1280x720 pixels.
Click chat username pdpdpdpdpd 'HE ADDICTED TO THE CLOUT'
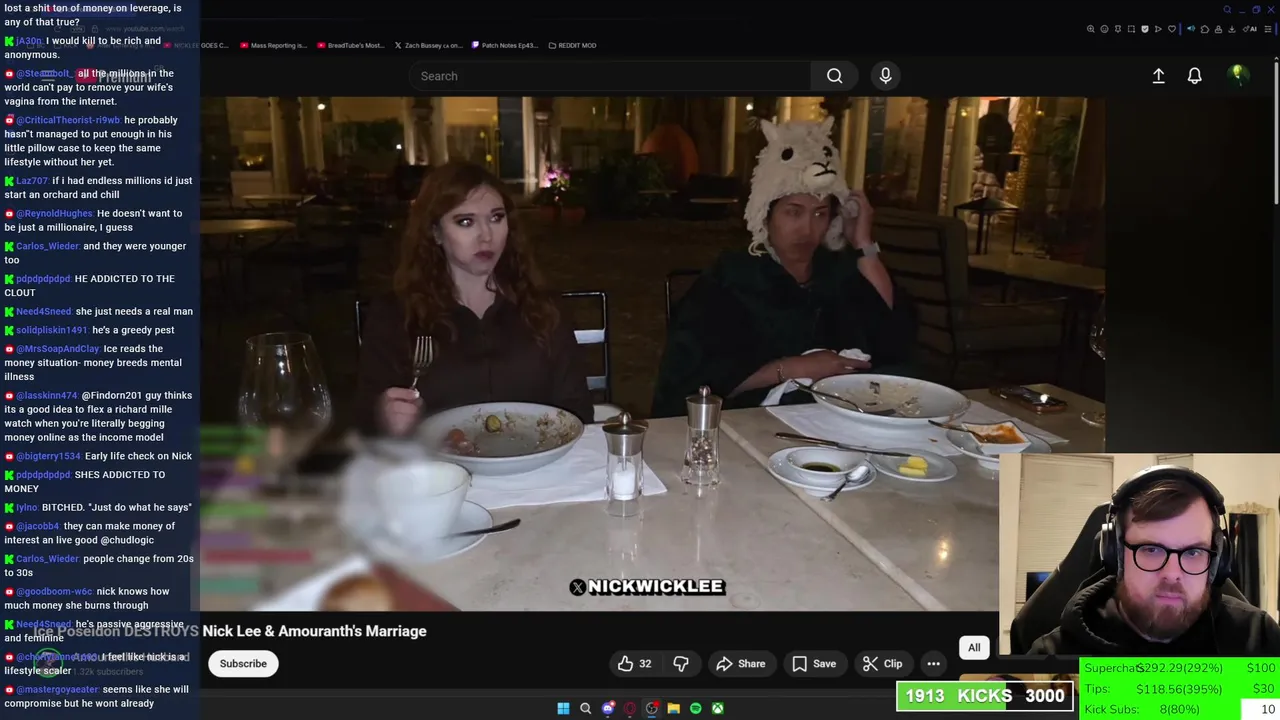(x=43, y=279)
